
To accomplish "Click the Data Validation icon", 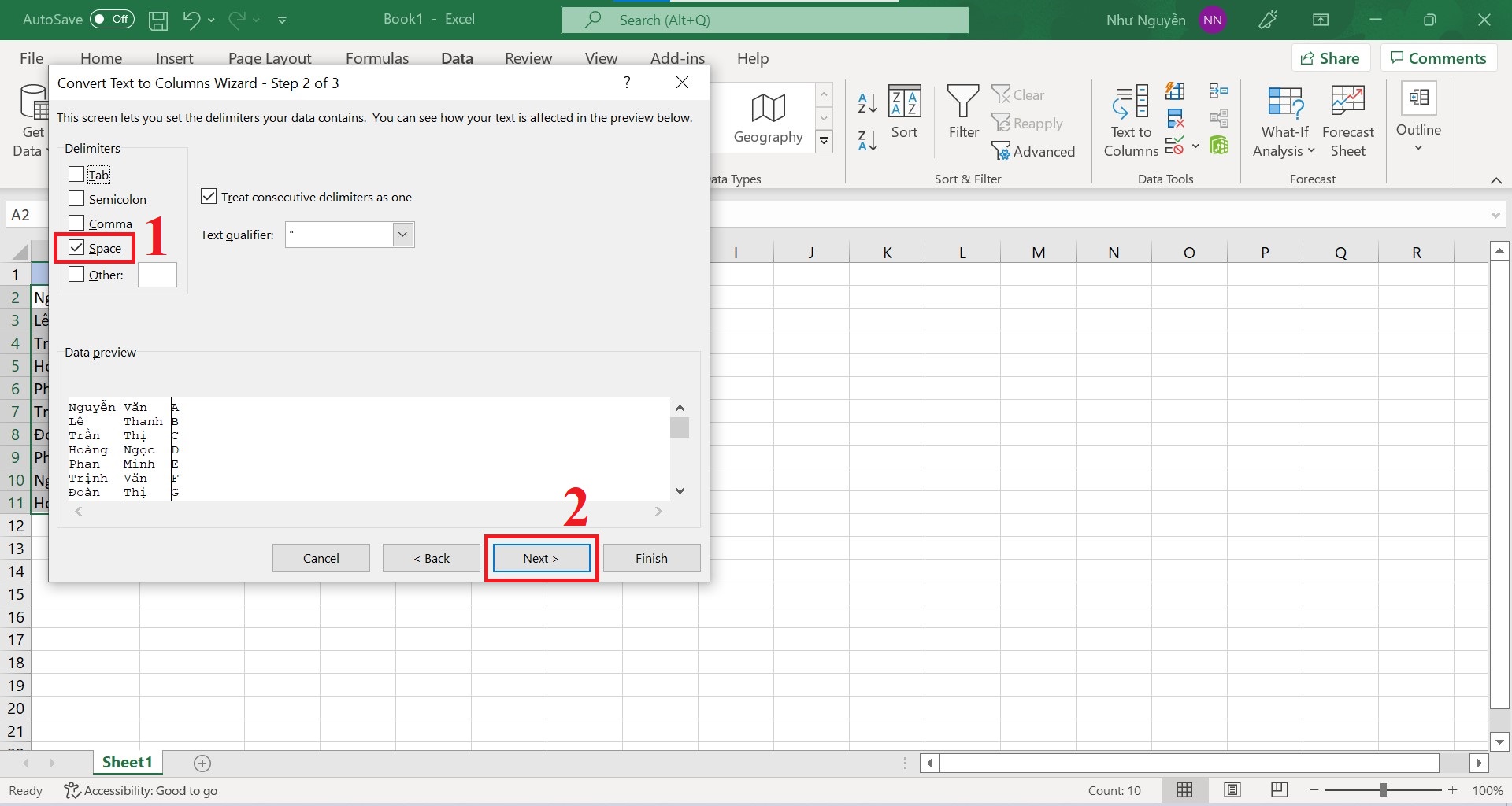I will [x=1174, y=146].
